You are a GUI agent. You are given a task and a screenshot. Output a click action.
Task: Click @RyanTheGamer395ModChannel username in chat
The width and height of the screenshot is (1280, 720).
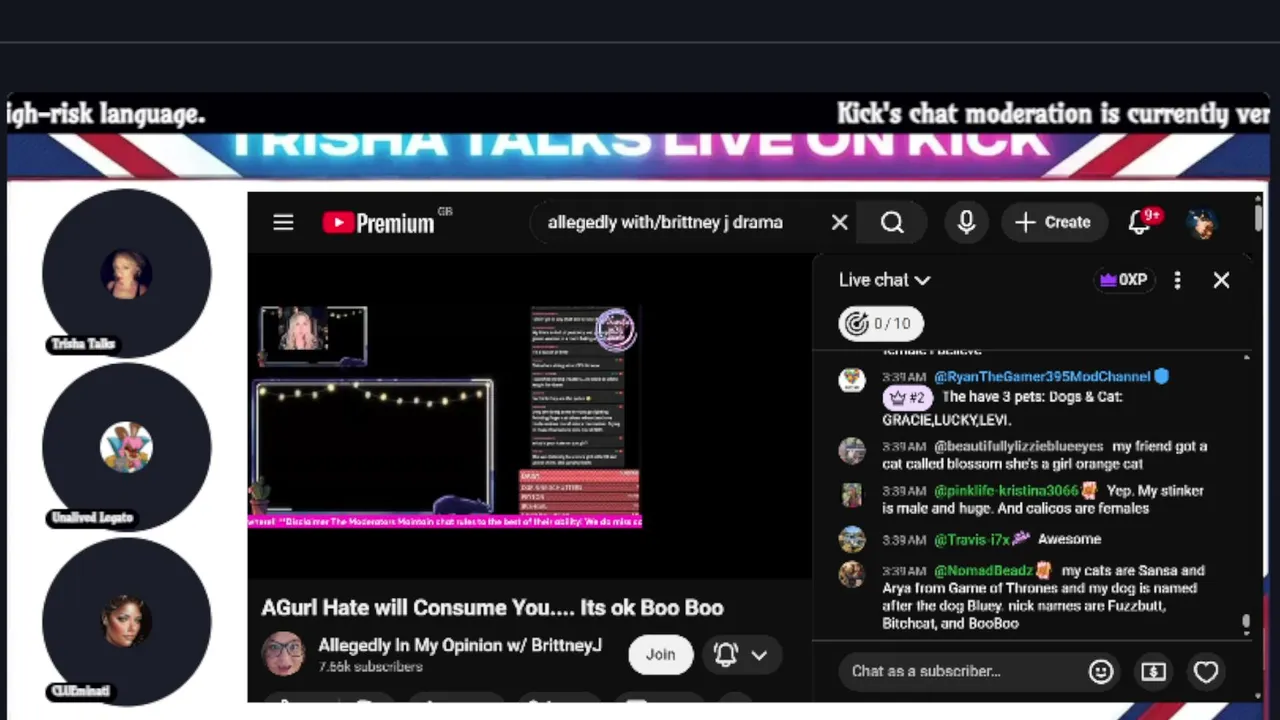[1042, 376]
